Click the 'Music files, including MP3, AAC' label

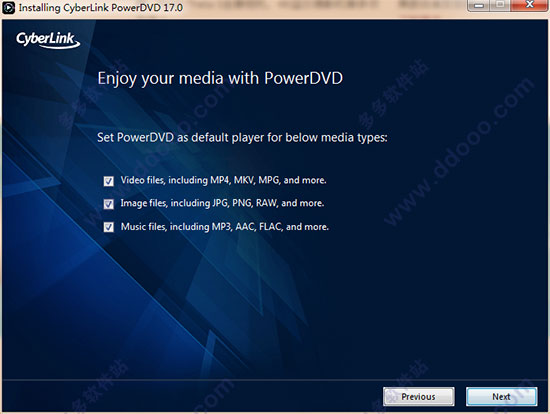(x=225, y=227)
